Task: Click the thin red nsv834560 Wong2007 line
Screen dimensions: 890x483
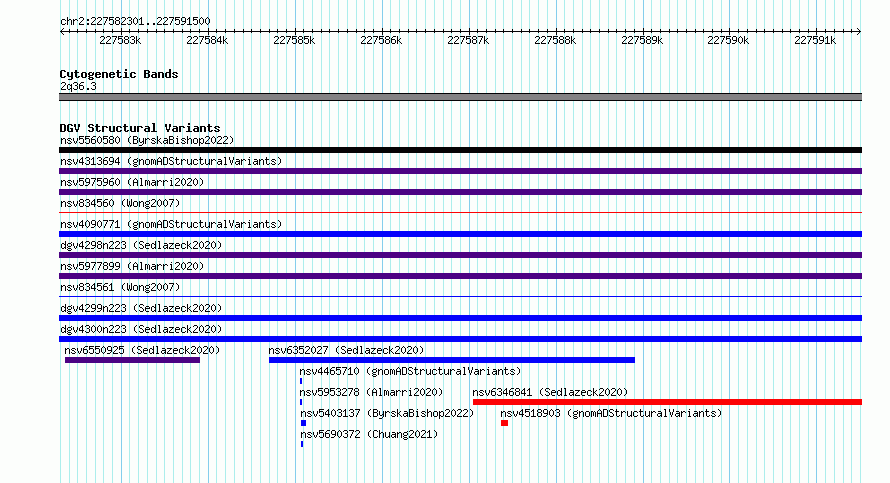Action: (460, 213)
